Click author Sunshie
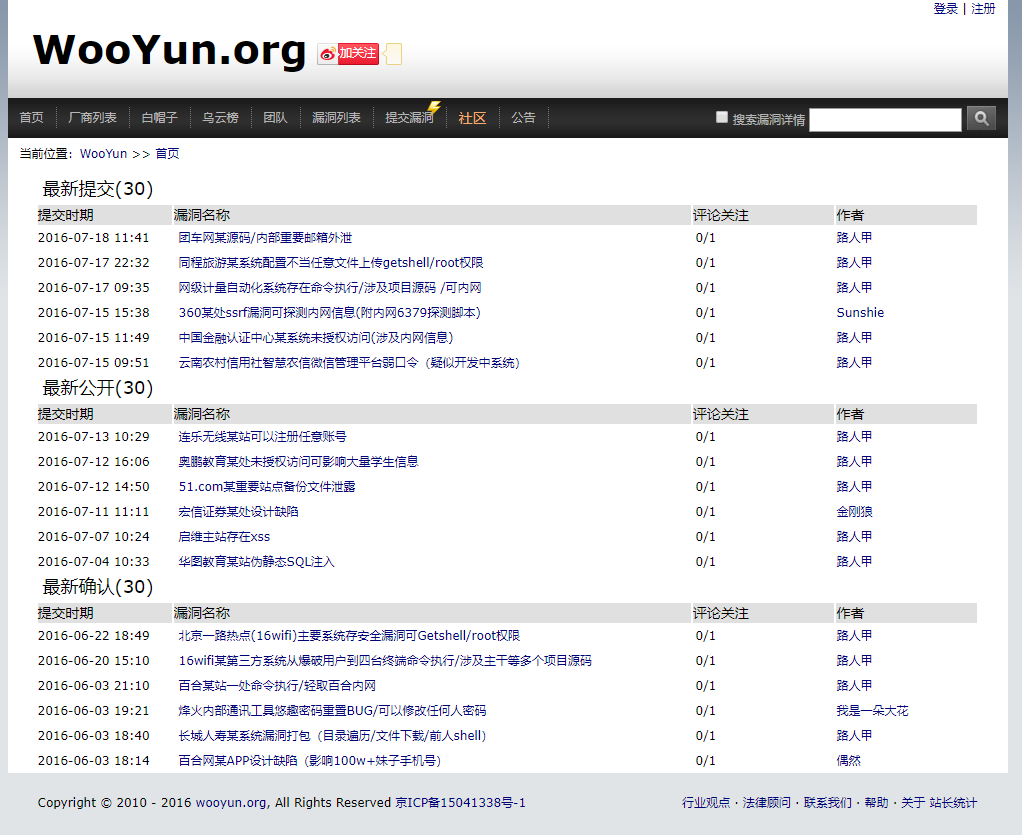This screenshot has height=835, width=1022. coord(860,313)
